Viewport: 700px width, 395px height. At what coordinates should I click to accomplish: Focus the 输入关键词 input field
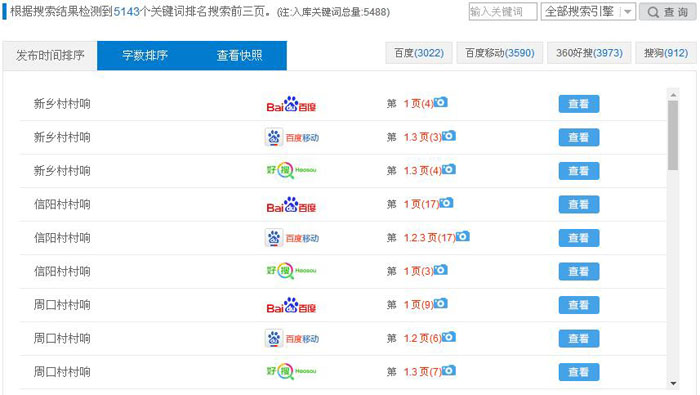503,12
